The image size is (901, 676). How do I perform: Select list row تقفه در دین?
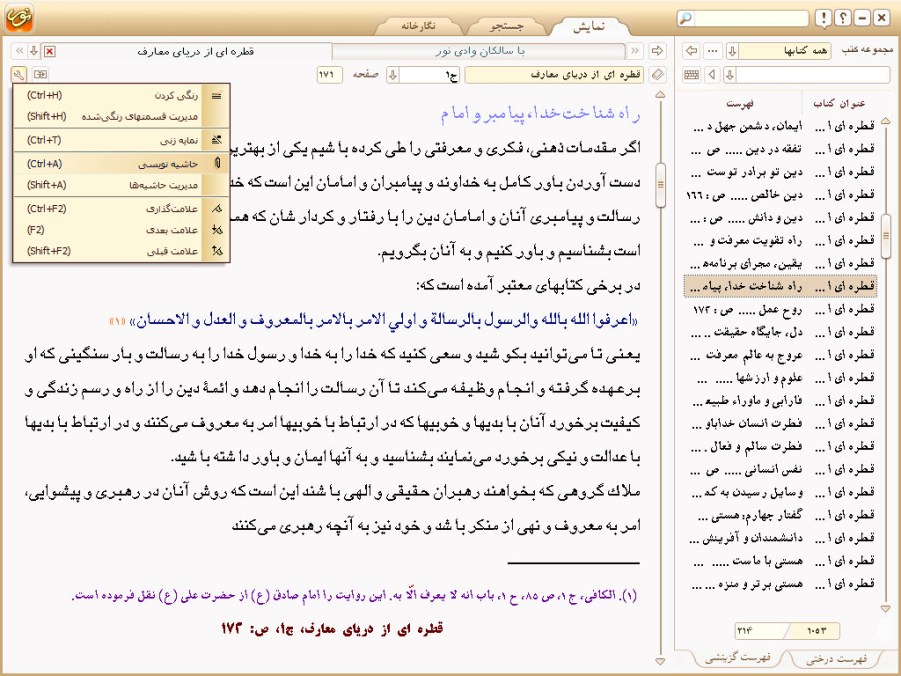pos(780,149)
